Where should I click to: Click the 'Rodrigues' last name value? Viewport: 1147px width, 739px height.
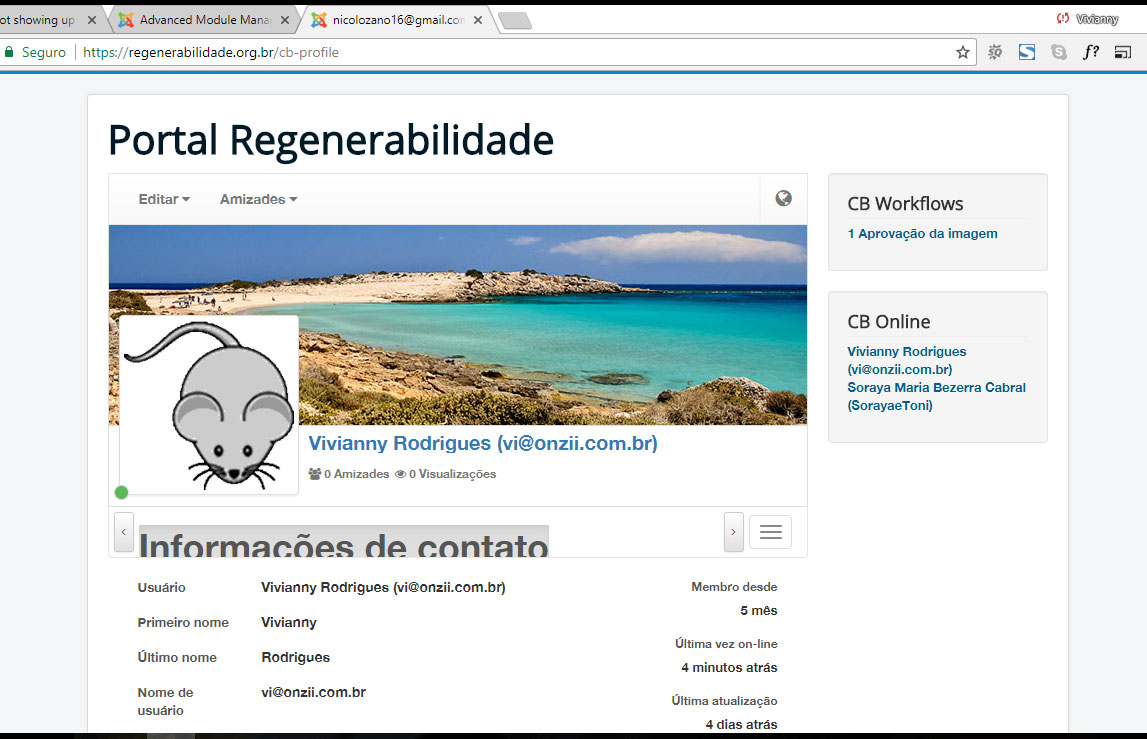[296, 657]
